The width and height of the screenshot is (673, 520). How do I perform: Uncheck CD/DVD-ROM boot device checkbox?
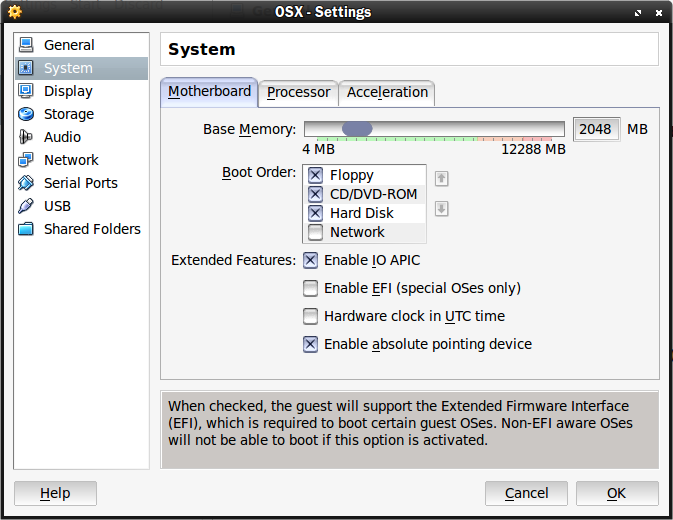(x=315, y=194)
